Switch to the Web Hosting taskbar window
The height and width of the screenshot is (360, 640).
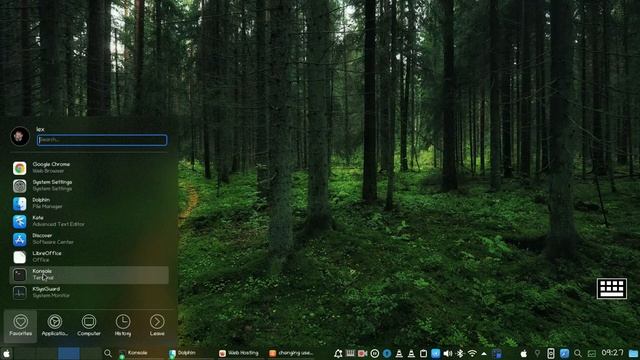(x=240, y=353)
